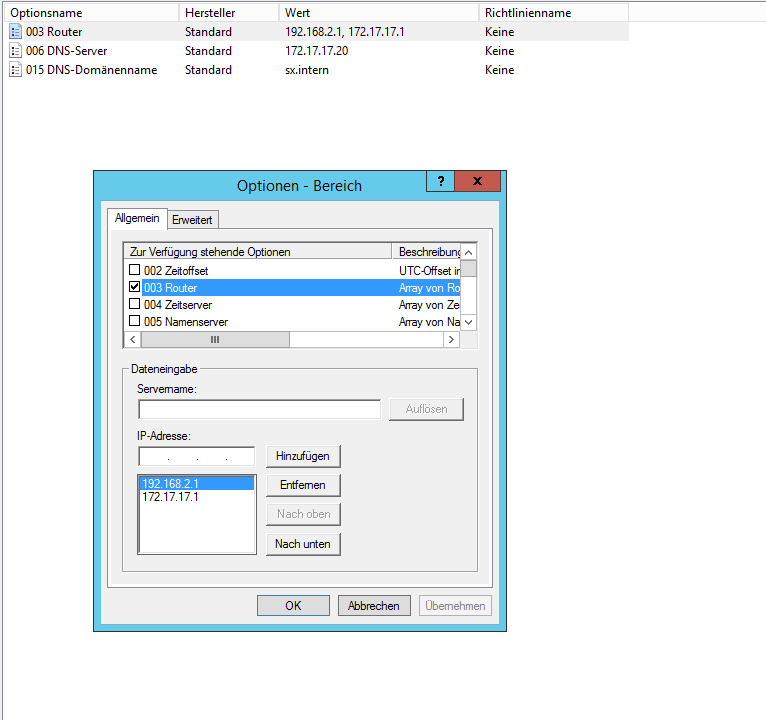
Task: Sort by the Richtlinienname column header
Action: (553, 13)
